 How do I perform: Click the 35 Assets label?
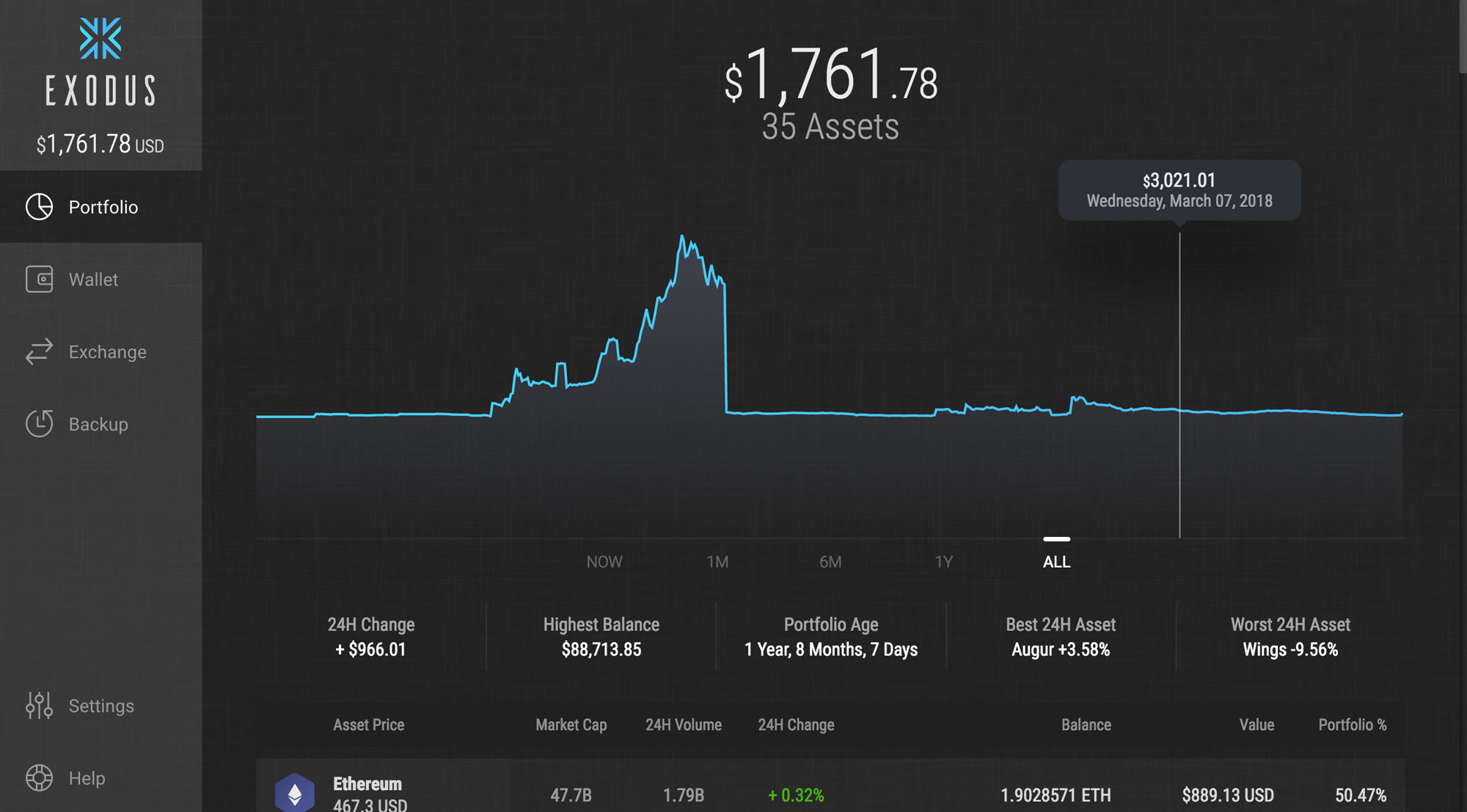pyautogui.click(x=830, y=127)
